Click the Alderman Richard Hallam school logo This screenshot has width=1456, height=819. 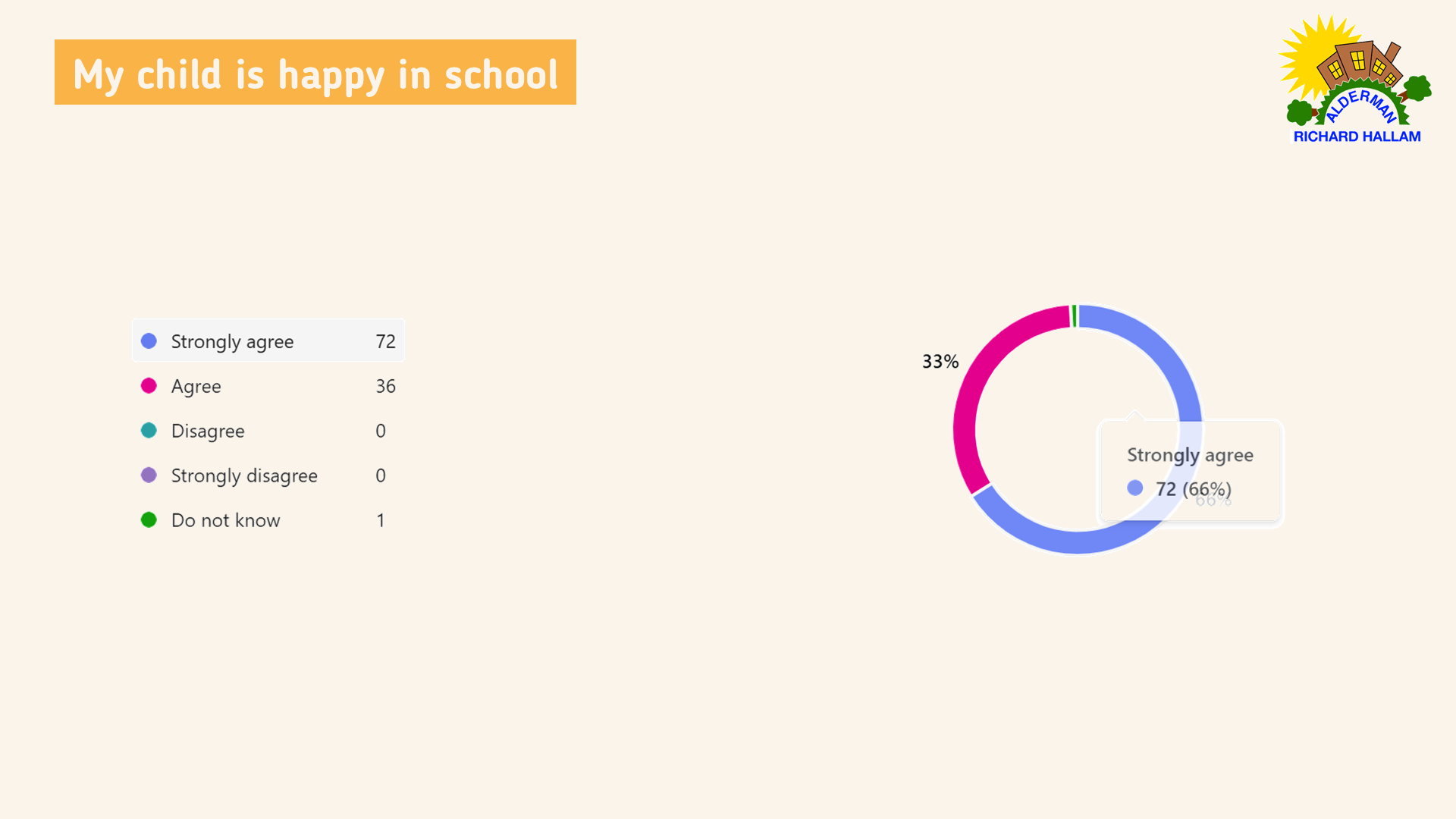[x=1355, y=80]
